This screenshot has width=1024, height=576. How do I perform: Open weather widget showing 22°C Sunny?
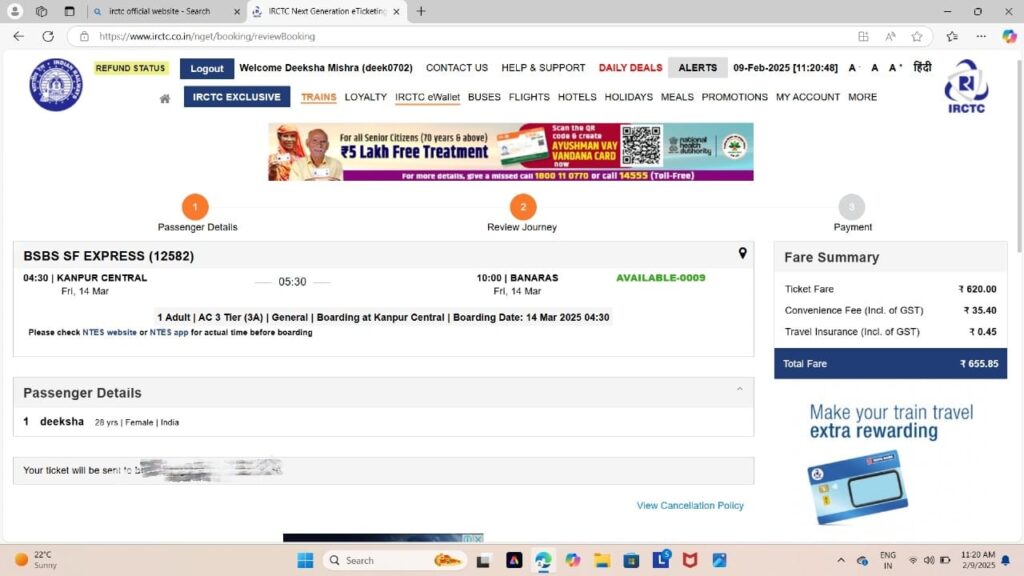pyautogui.click(x=37, y=560)
